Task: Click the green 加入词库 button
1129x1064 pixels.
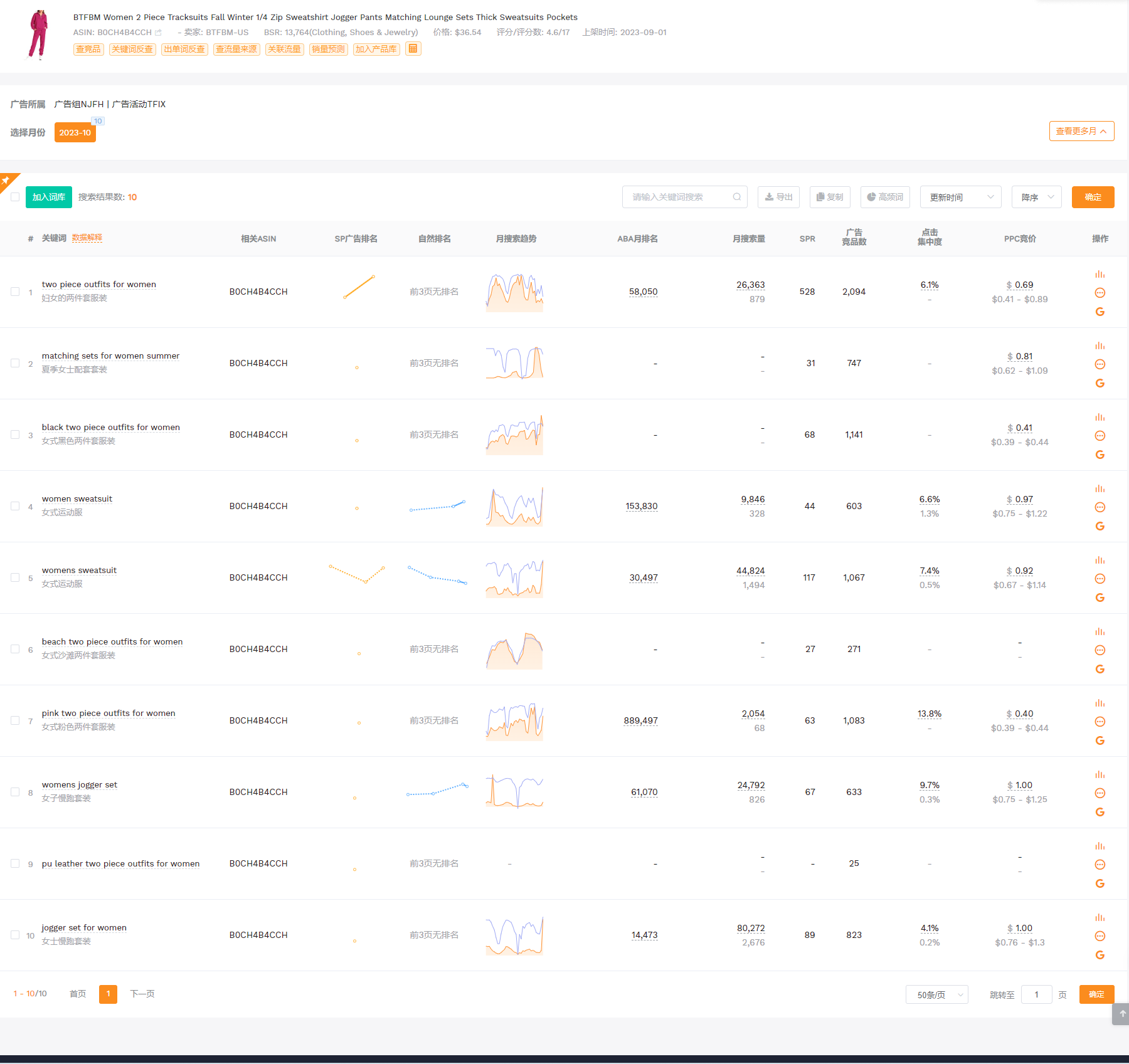Action: pyautogui.click(x=49, y=197)
